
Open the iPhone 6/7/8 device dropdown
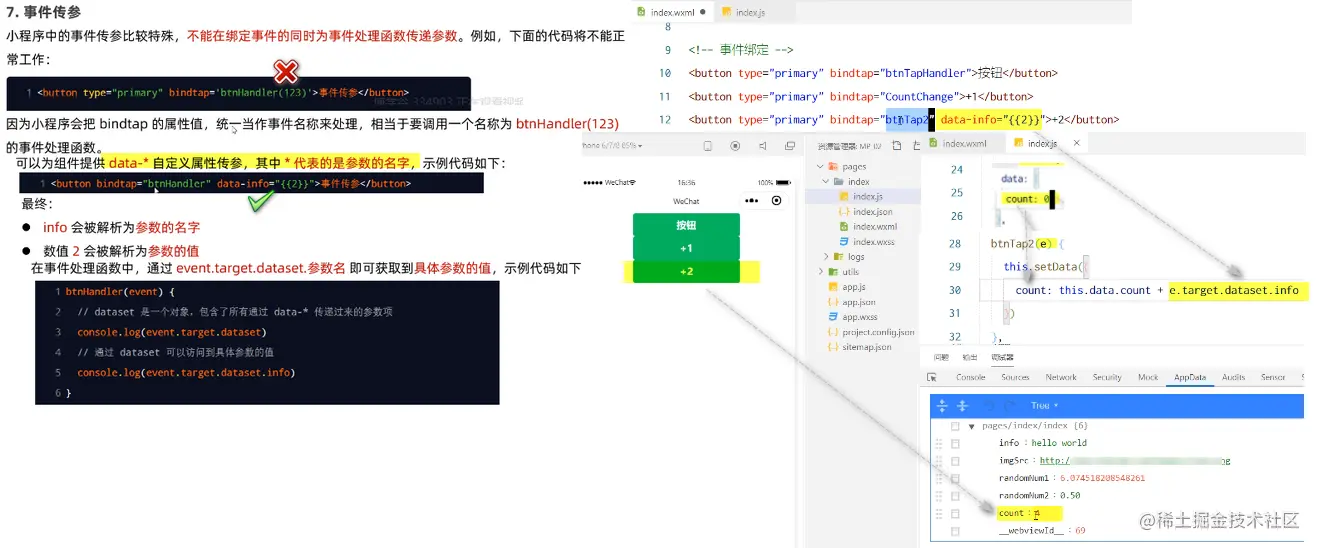613,146
